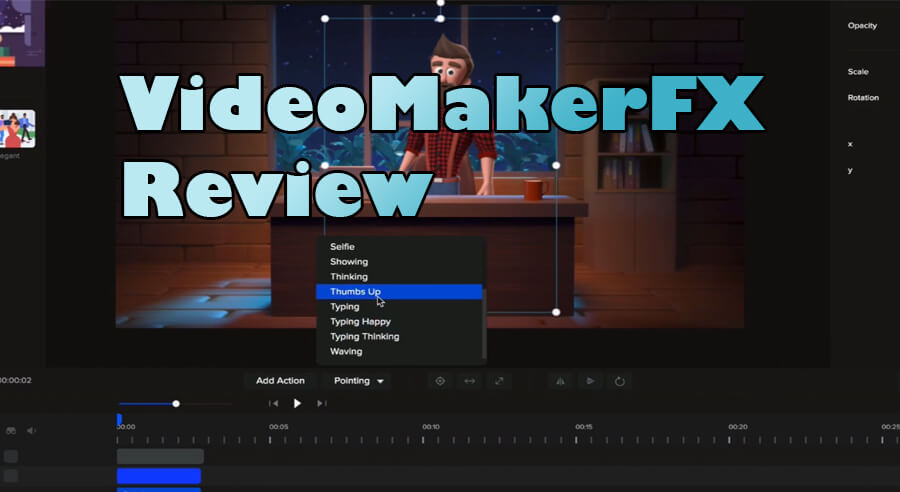Click the Scale property label
Image resolution: width=900 pixels, height=492 pixels.
[x=858, y=72]
